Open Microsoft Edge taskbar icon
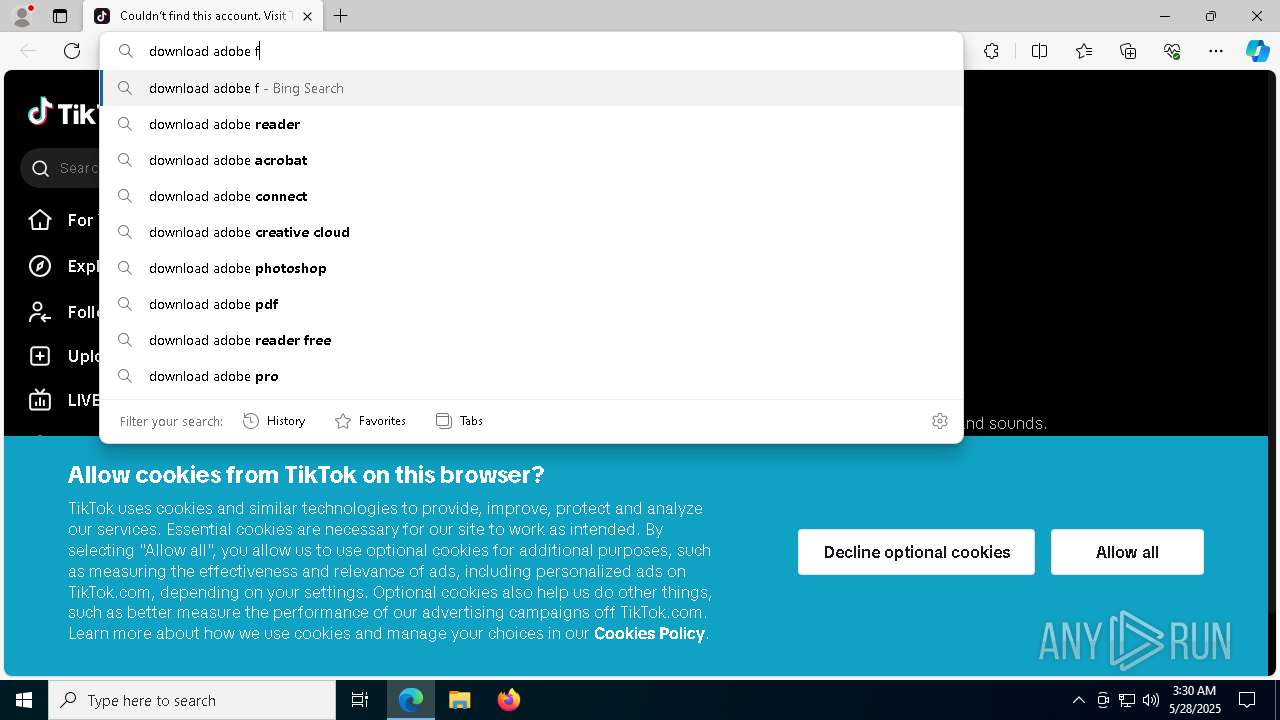The width and height of the screenshot is (1280, 720). pos(411,700)
